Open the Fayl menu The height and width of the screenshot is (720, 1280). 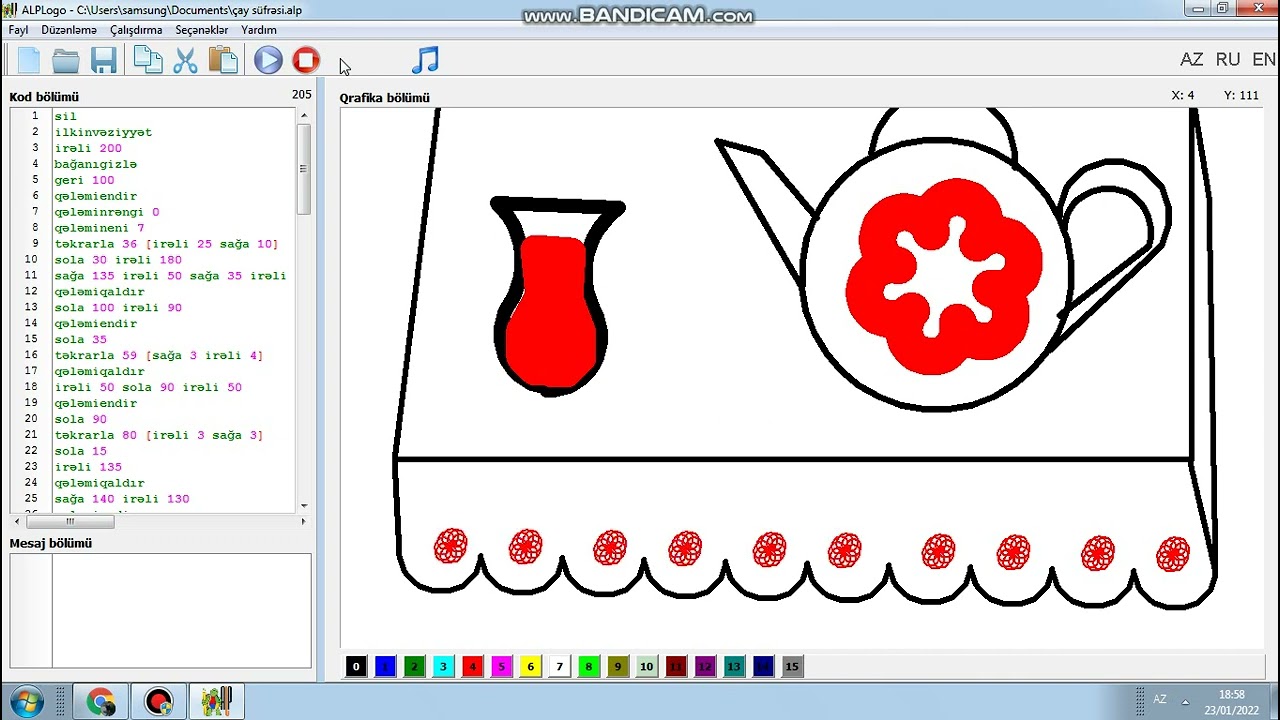(18, 30)
